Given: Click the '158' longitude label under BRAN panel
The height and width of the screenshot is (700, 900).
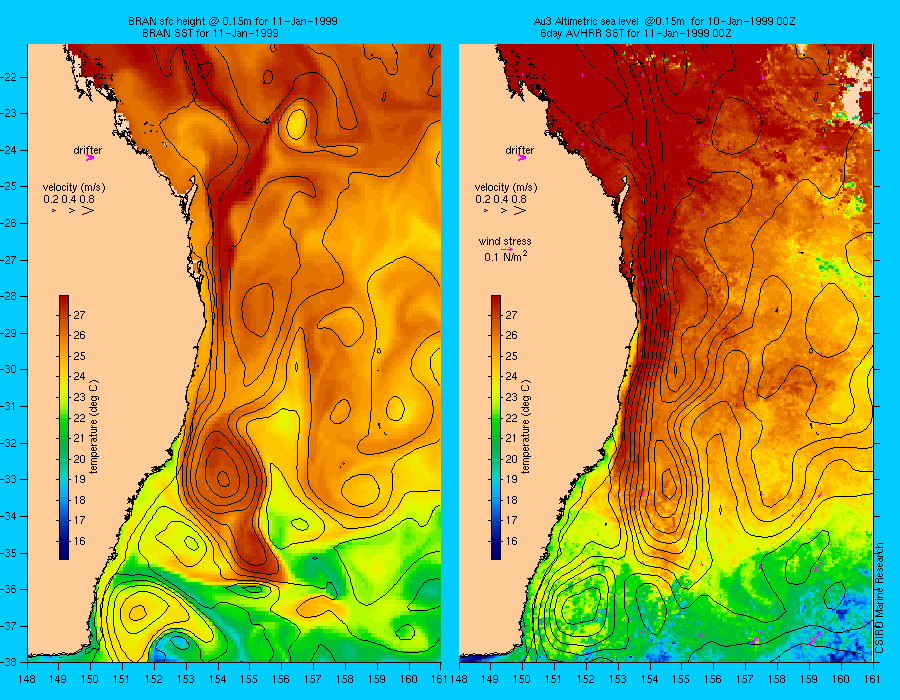Looking at the screenshot, I should [345, 679].
